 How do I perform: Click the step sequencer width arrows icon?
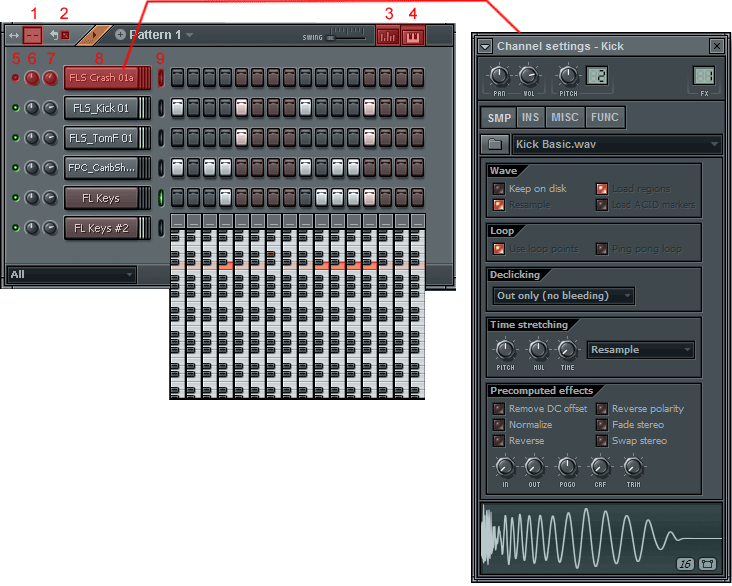click(14, 35)
